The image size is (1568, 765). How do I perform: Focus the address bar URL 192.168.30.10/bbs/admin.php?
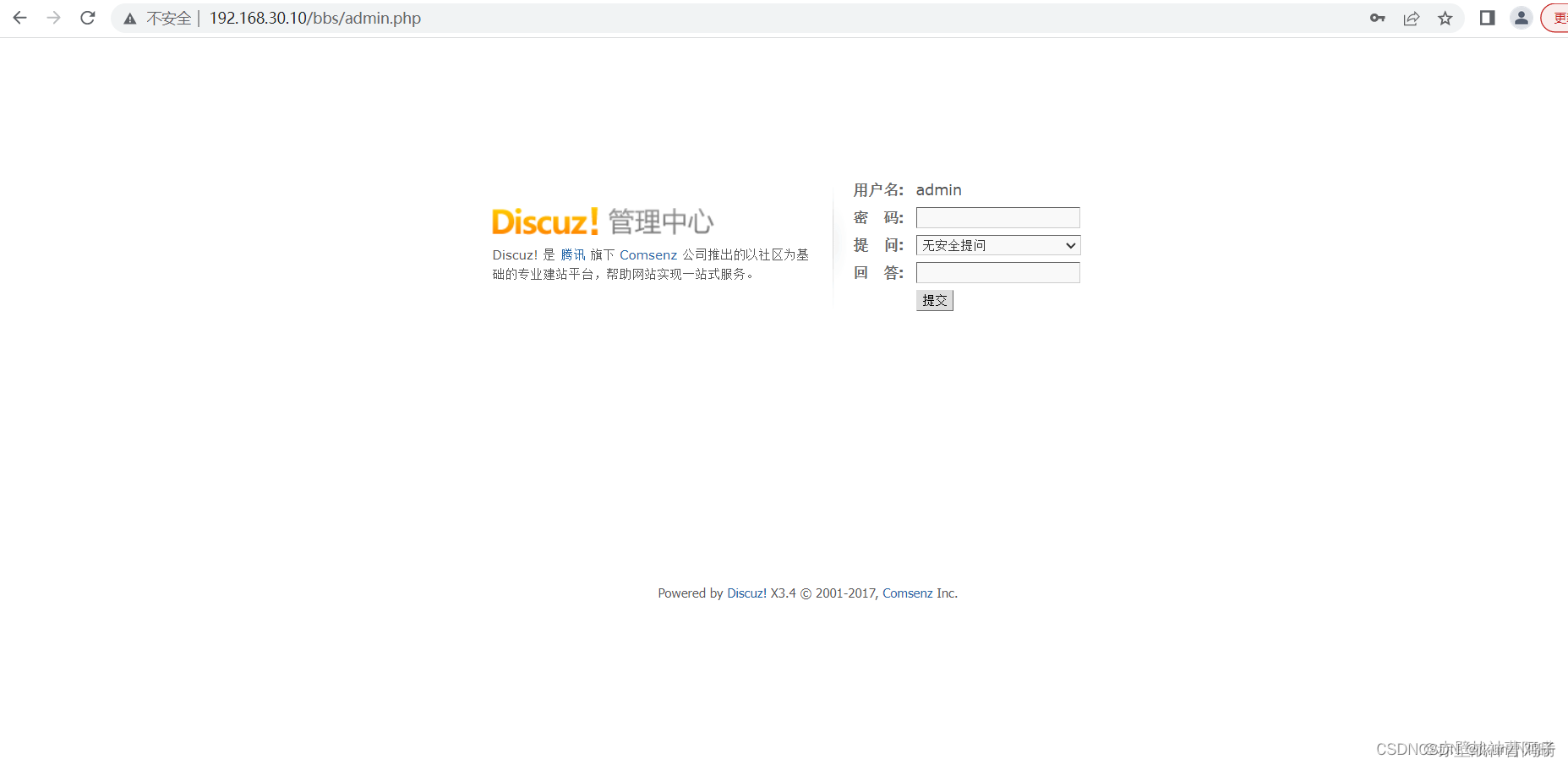click(315, 18)
